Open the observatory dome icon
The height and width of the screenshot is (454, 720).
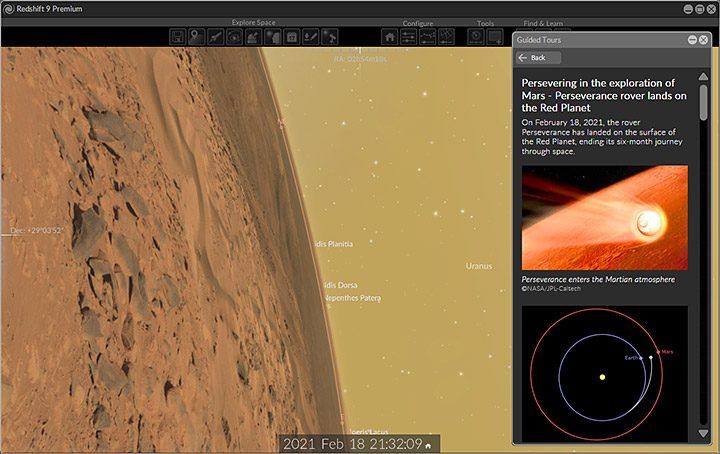pos(253,37)
